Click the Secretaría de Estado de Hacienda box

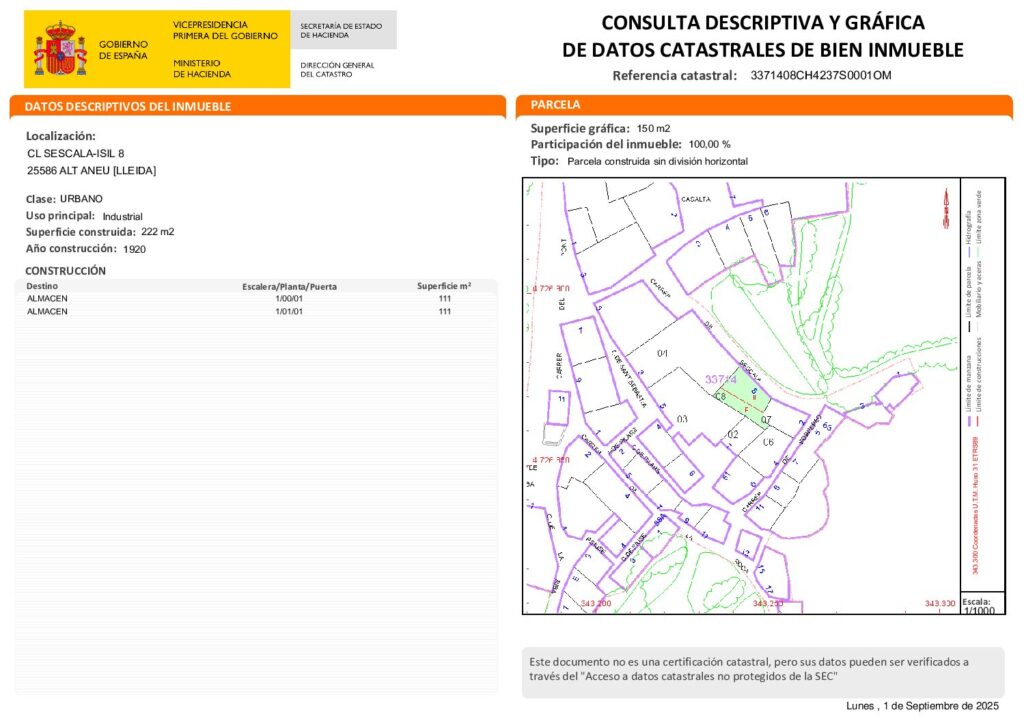tap(342, 30)
